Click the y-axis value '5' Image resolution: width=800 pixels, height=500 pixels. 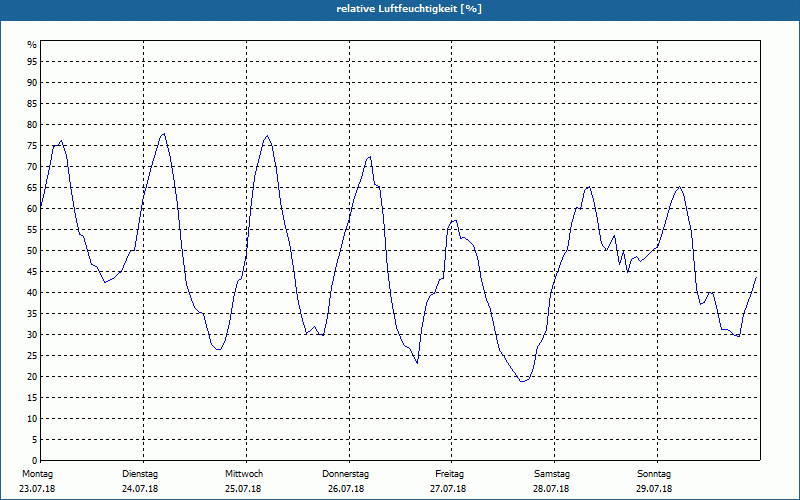point(35,440)
